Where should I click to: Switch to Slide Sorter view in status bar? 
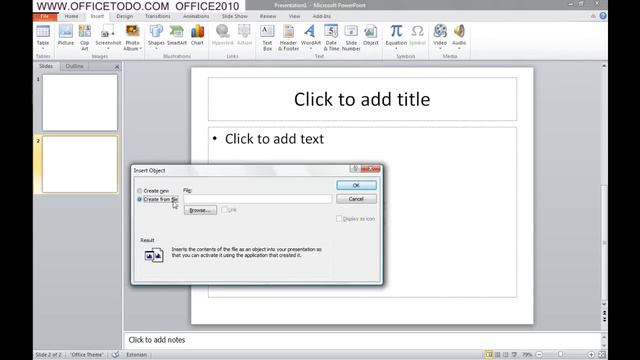point(498,355)
